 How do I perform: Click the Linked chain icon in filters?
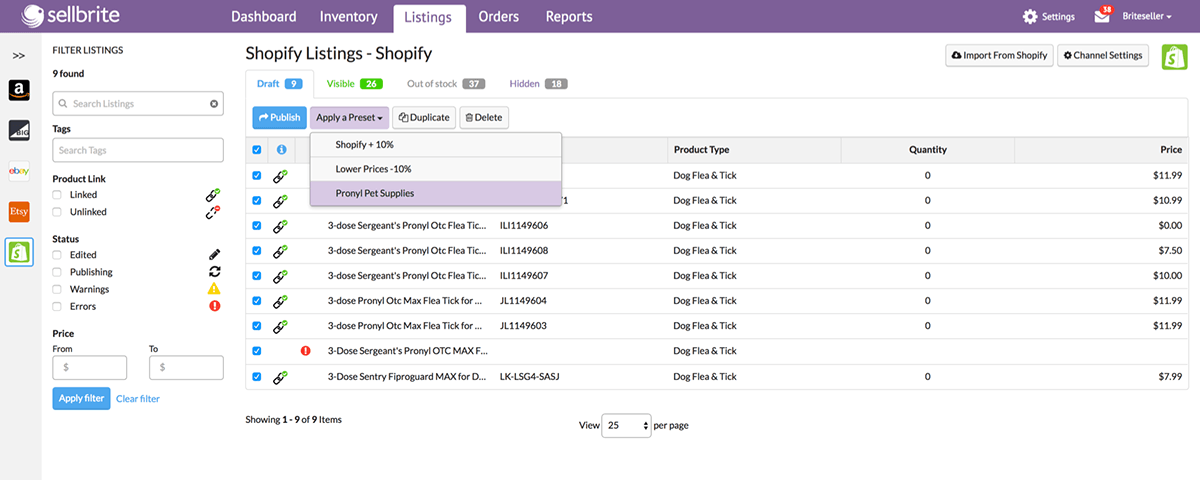[213, 195]
